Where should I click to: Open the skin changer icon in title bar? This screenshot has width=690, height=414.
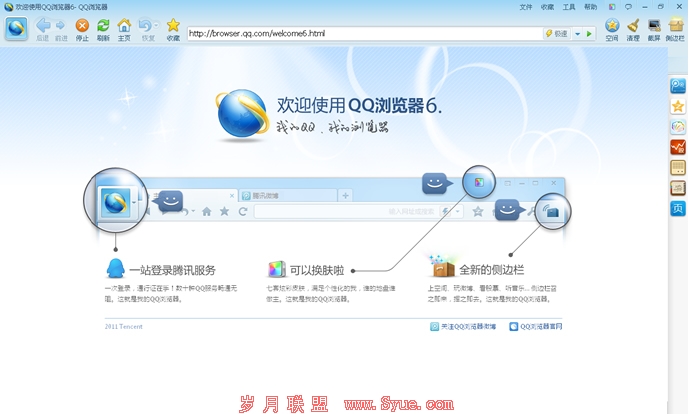point(612,7)
